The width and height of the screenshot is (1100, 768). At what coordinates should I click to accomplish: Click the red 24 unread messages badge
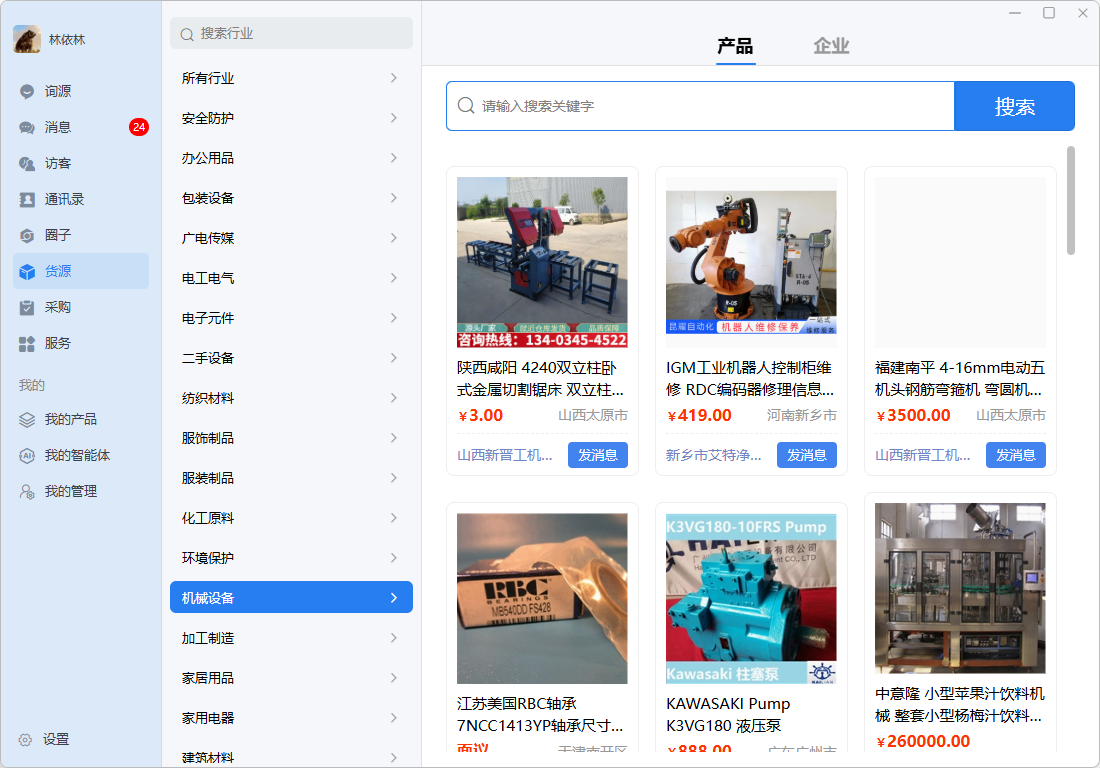point(139,127)
